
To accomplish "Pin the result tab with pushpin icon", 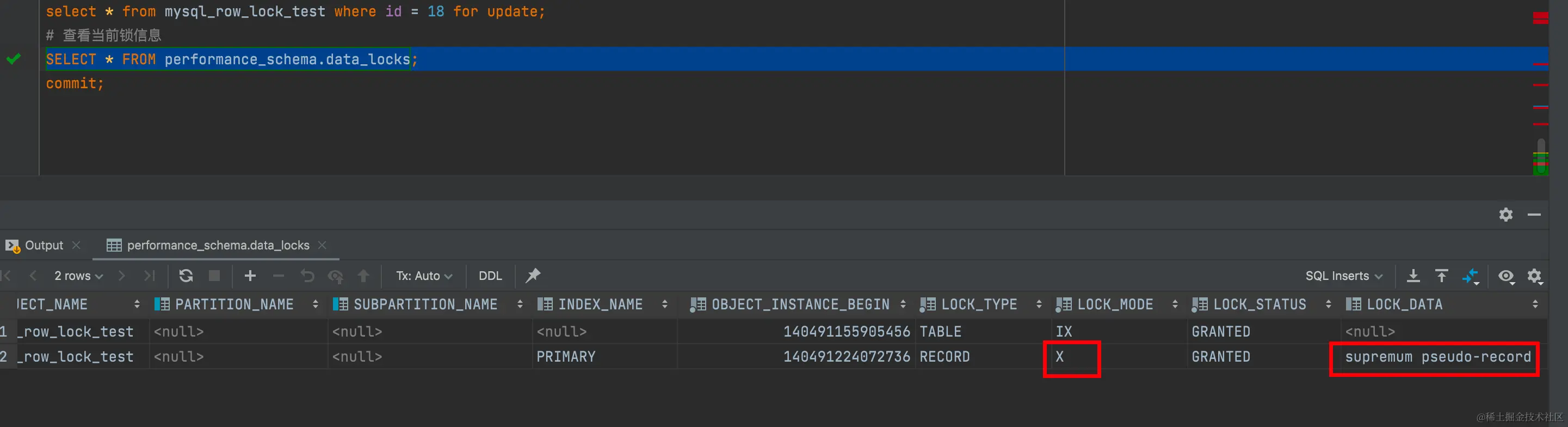I will click(x=533, y=276).
